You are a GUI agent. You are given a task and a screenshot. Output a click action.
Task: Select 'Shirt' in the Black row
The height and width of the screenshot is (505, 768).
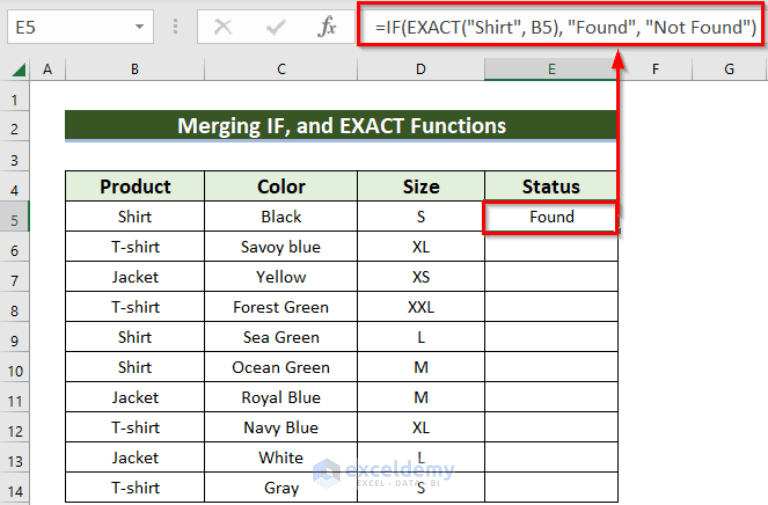[135, 217]
